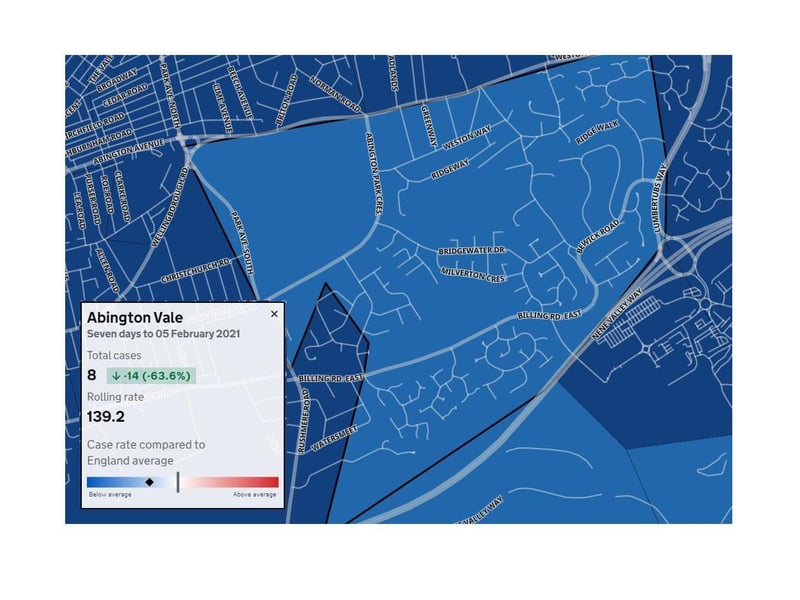
Task: Click the Allen Road label
Action: tap(108, 270)
